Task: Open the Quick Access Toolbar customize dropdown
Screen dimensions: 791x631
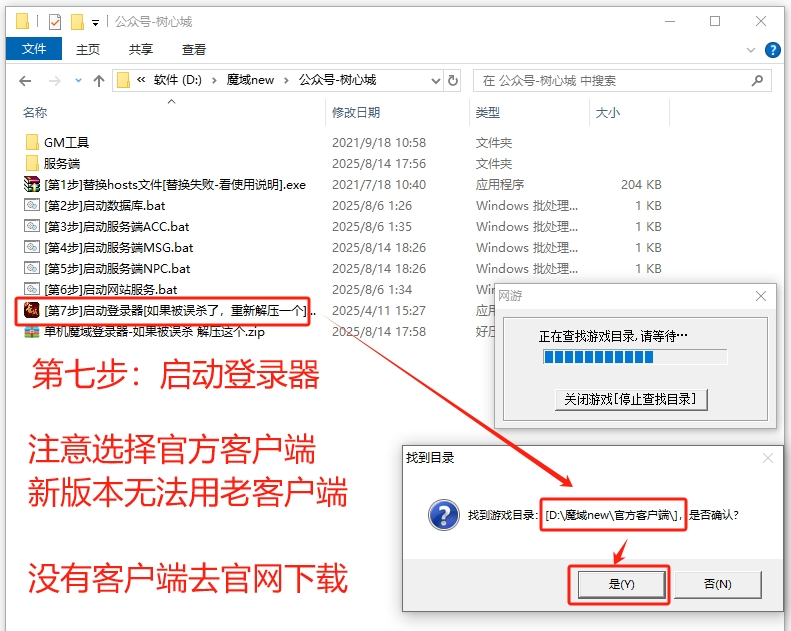Action: pyautogui.click(x=95, y=23)
